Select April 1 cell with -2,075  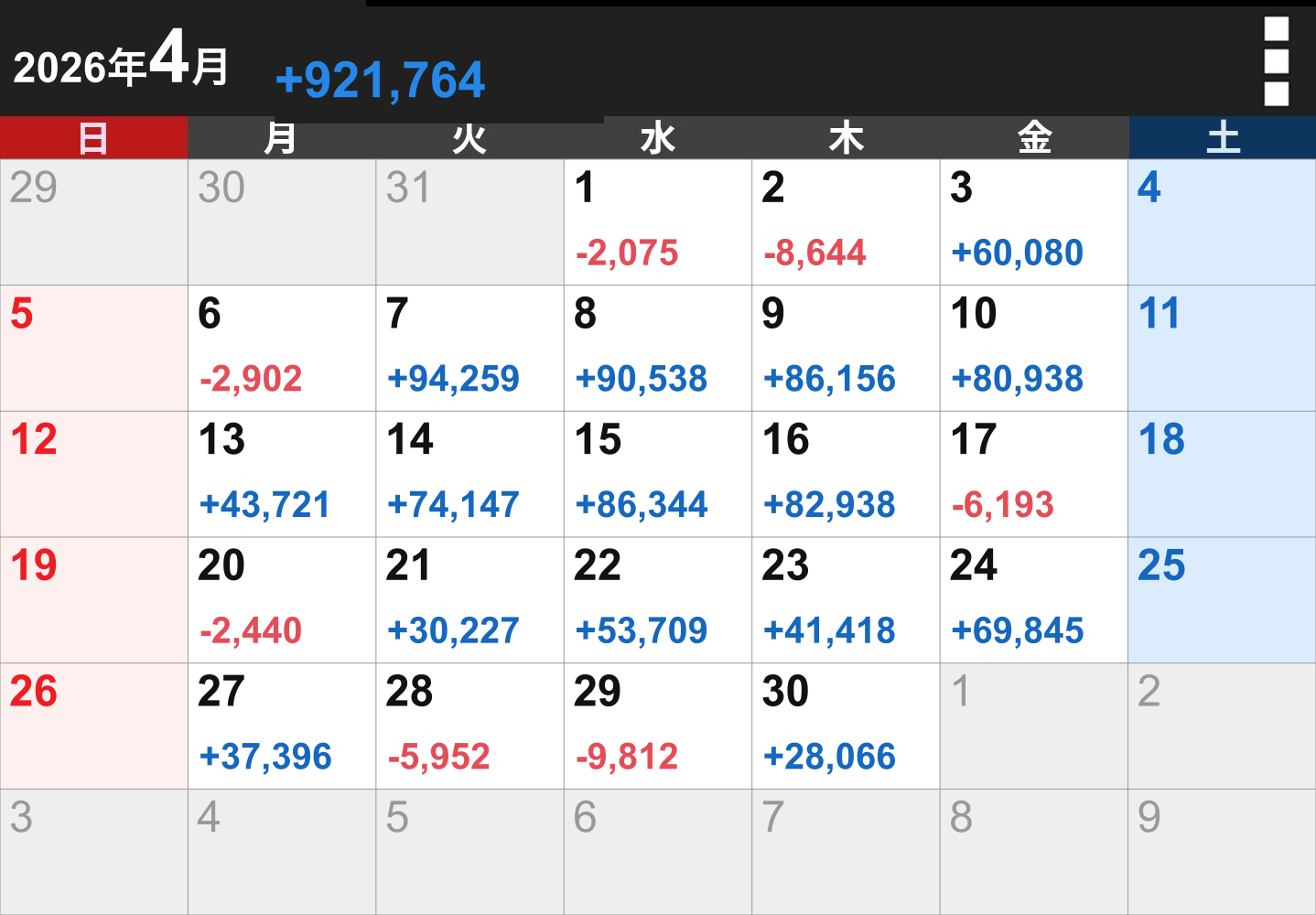[x=658, y=222]
